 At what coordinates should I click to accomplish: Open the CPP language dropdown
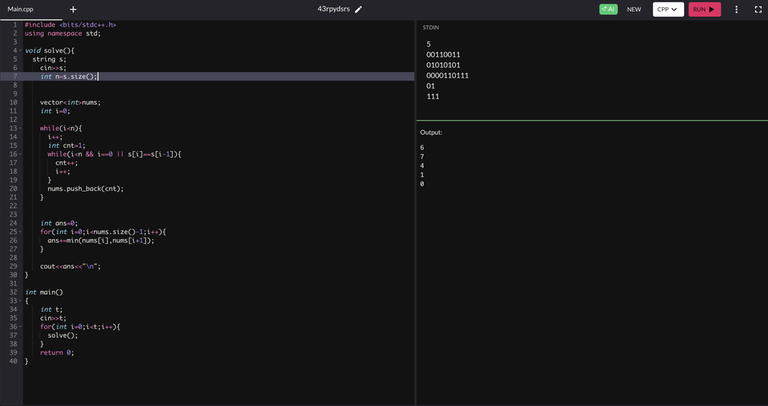click(668, 9)
